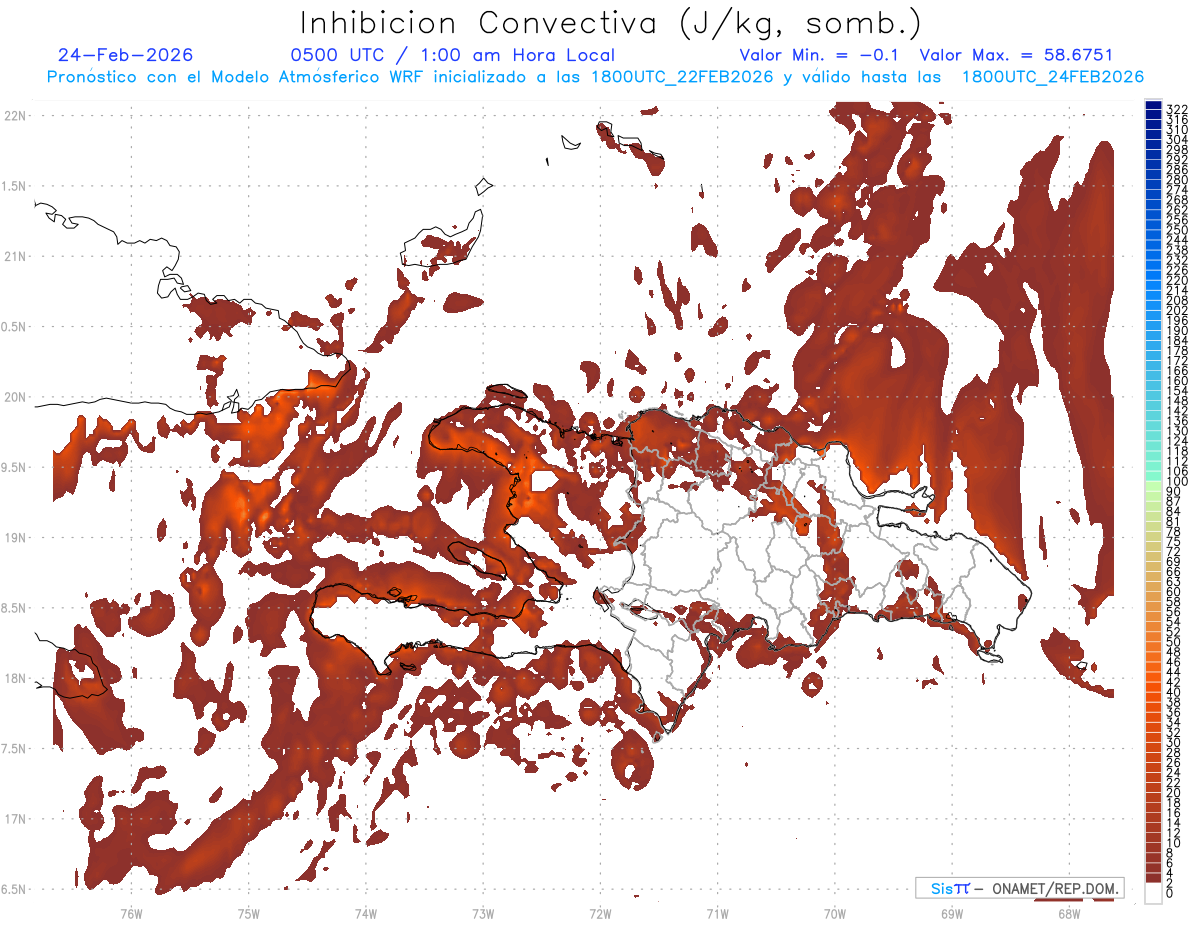The height and width of the screenshot is (927, 1200).
Task: Click the "8.5N" latitude label
Action: 14,608
